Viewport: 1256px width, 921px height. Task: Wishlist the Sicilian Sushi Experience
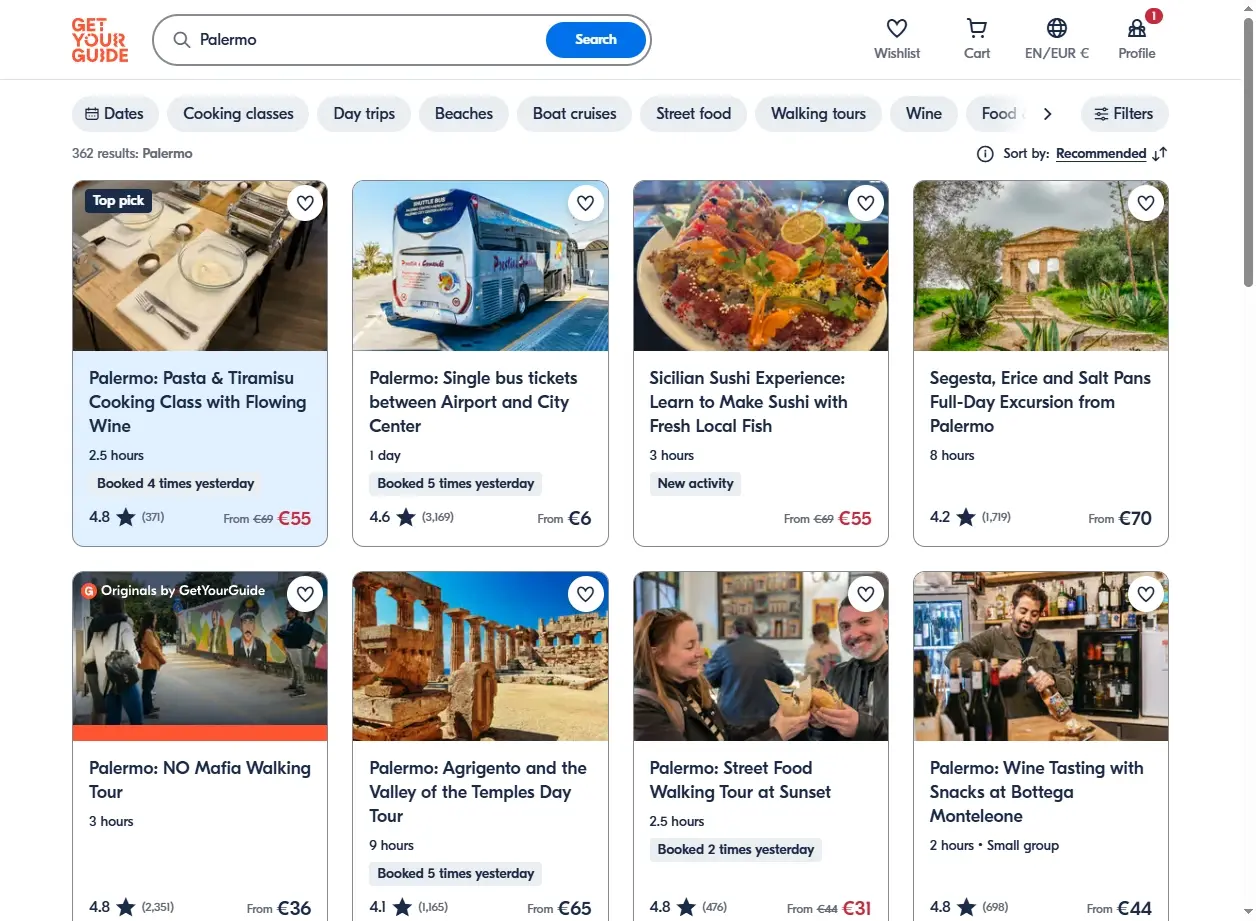[x=866, y=204]
